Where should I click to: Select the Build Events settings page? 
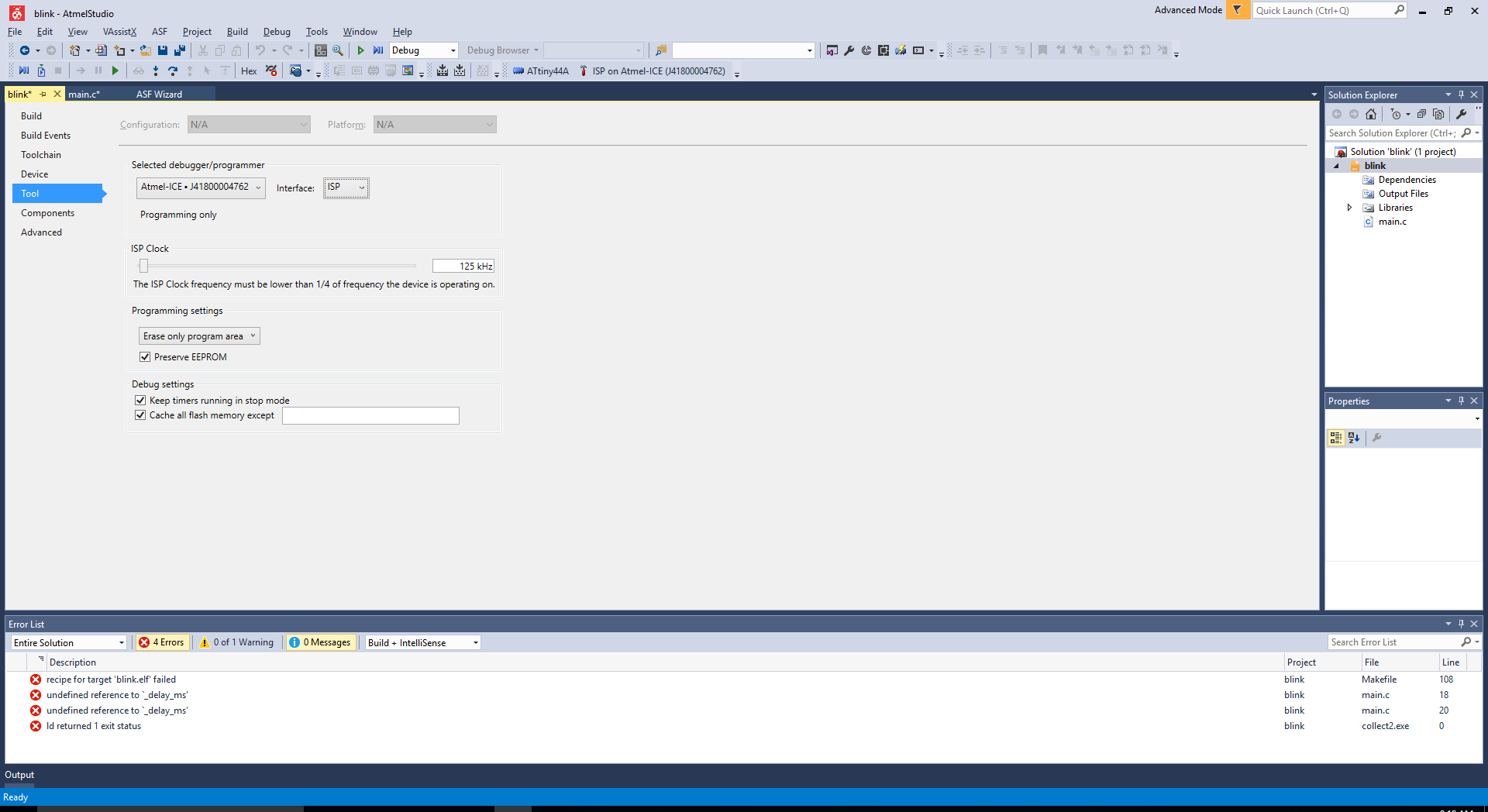click(46, 136)
